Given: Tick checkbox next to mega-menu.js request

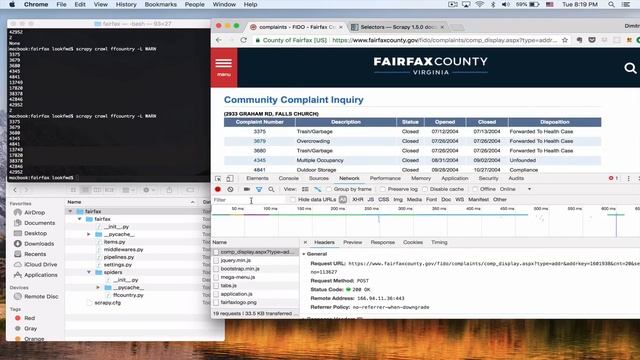Looking at the screenshot, I should [216, 277].
